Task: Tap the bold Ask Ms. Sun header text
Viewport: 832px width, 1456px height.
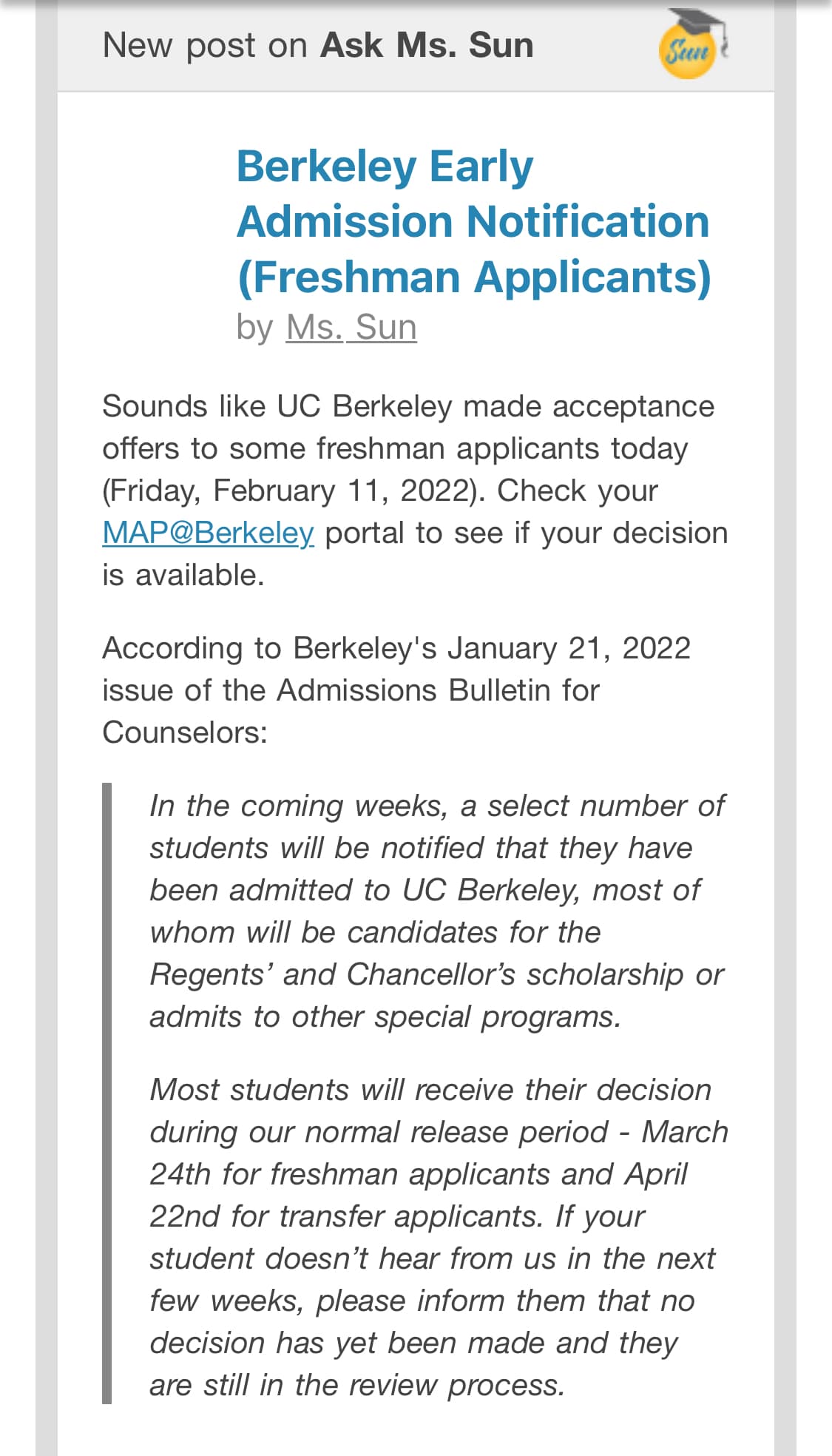Action: click(427, 45)
